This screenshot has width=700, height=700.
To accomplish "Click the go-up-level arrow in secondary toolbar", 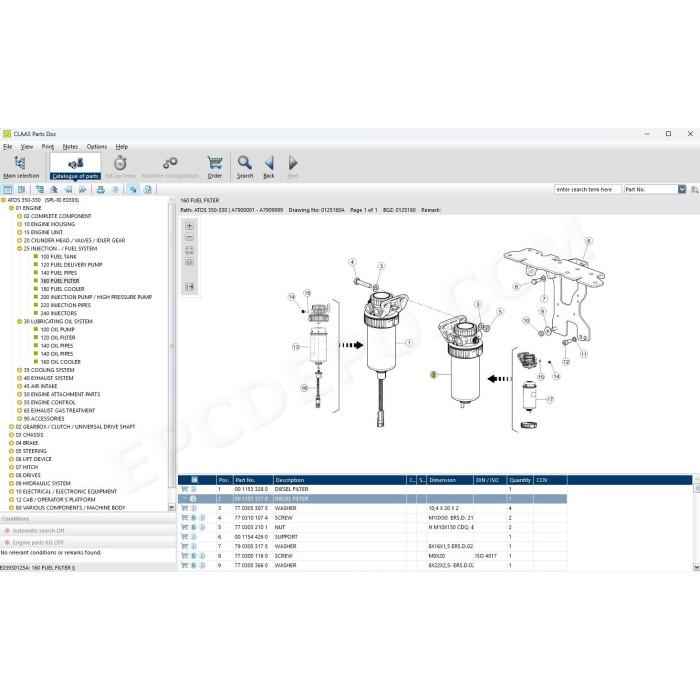I will tap(54, 190).
